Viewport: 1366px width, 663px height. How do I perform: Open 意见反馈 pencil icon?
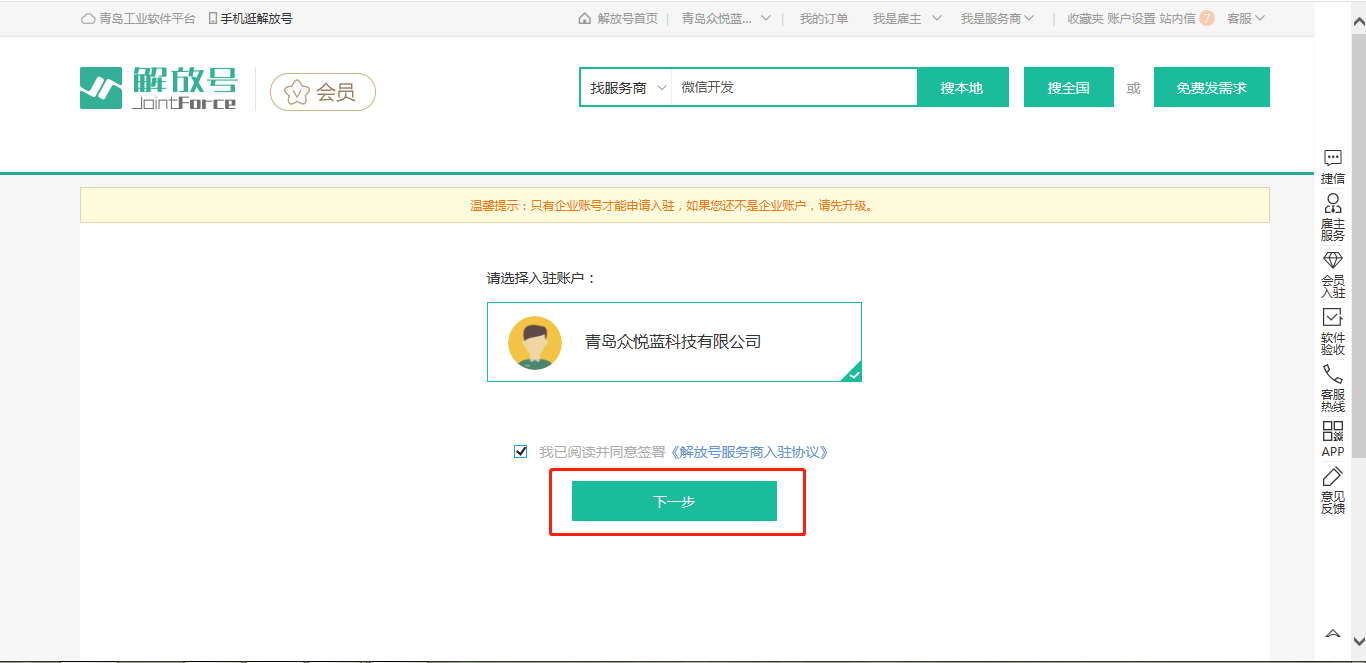[x=1332, y=477]
